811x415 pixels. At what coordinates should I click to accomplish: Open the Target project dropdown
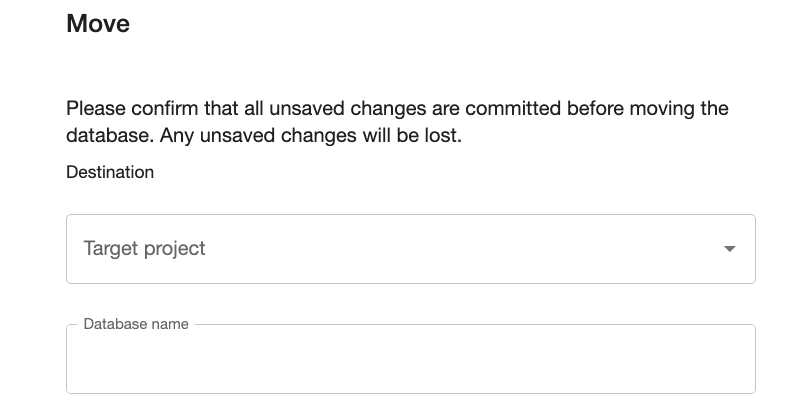410,249
